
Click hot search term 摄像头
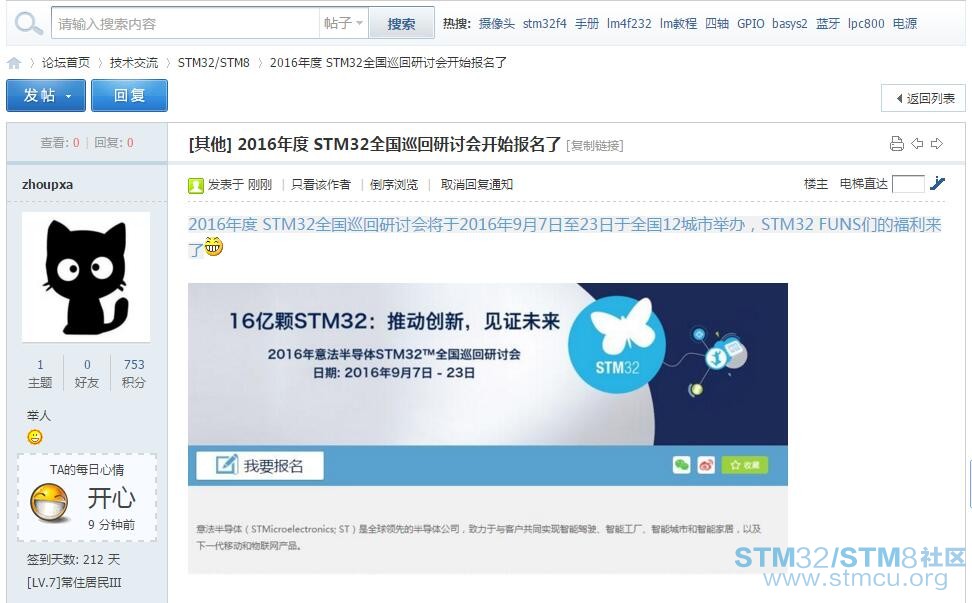tap(497, 24)
